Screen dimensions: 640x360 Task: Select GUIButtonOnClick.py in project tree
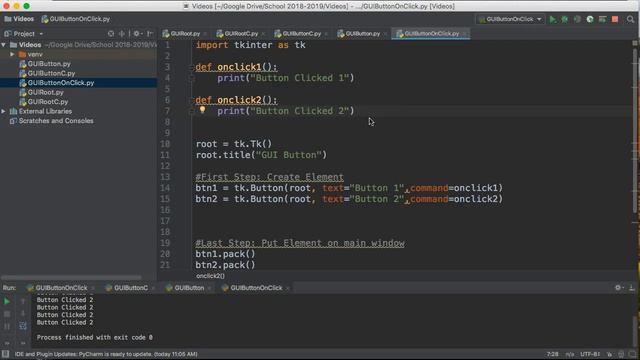point(60,82)
